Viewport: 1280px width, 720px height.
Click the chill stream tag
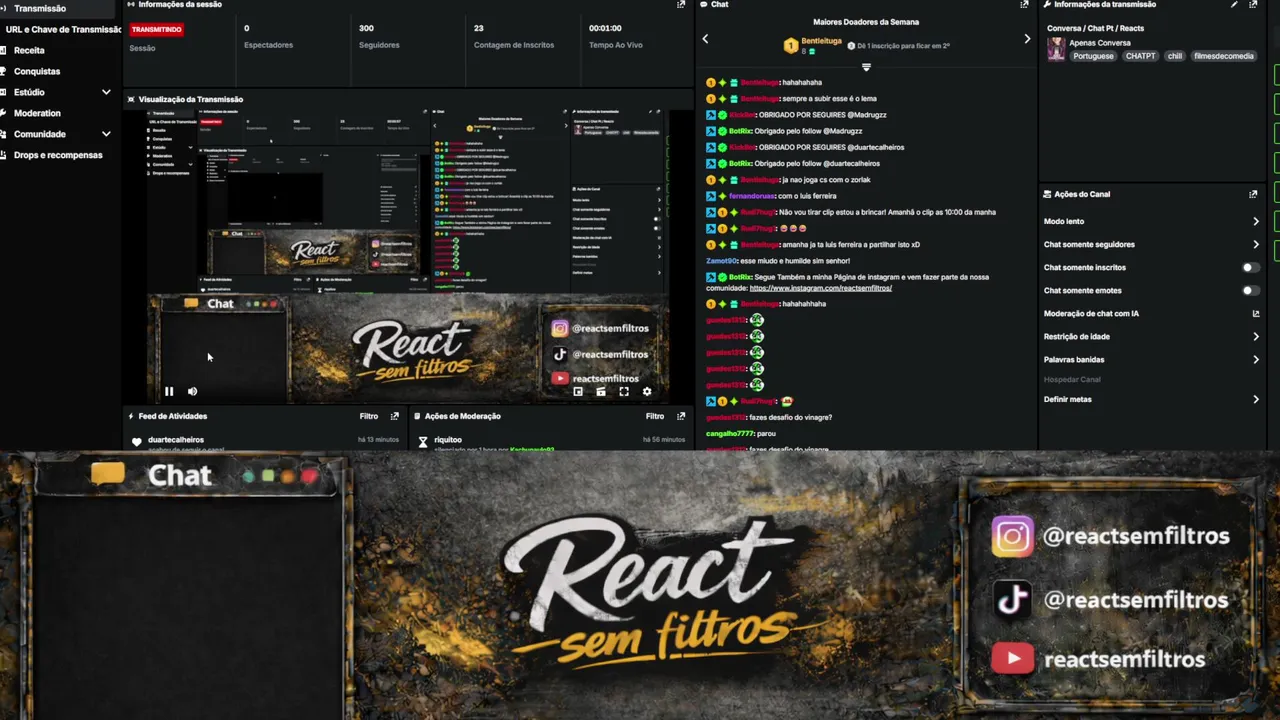point(1174,56)
